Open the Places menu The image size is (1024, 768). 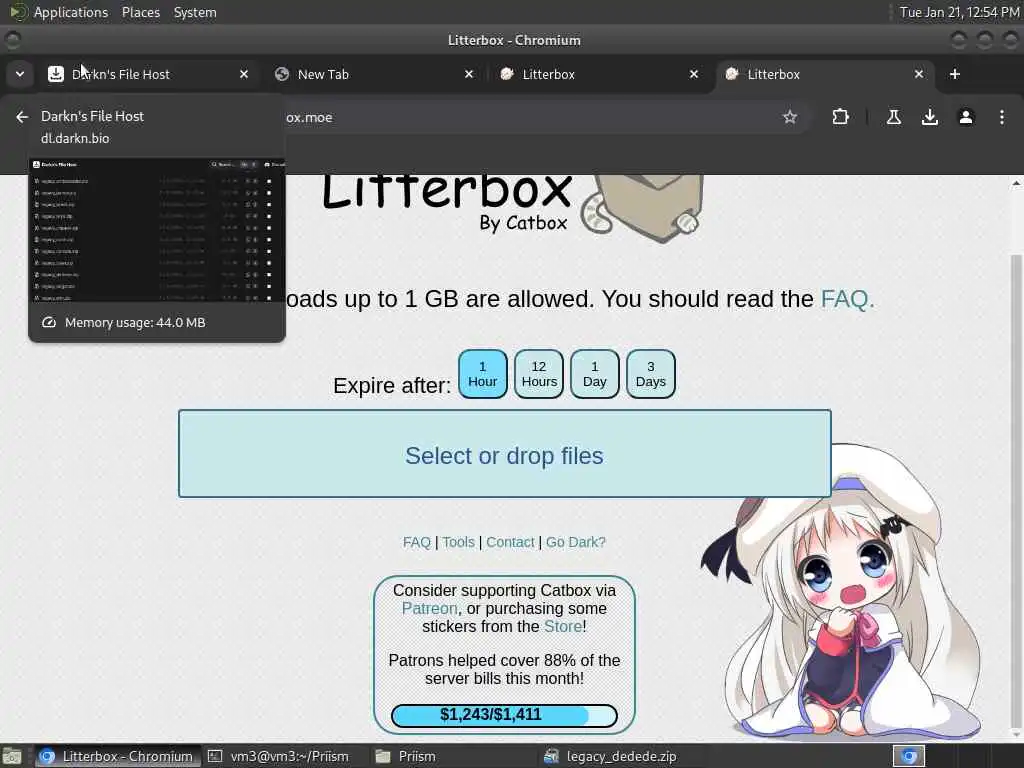click(141, 12)
